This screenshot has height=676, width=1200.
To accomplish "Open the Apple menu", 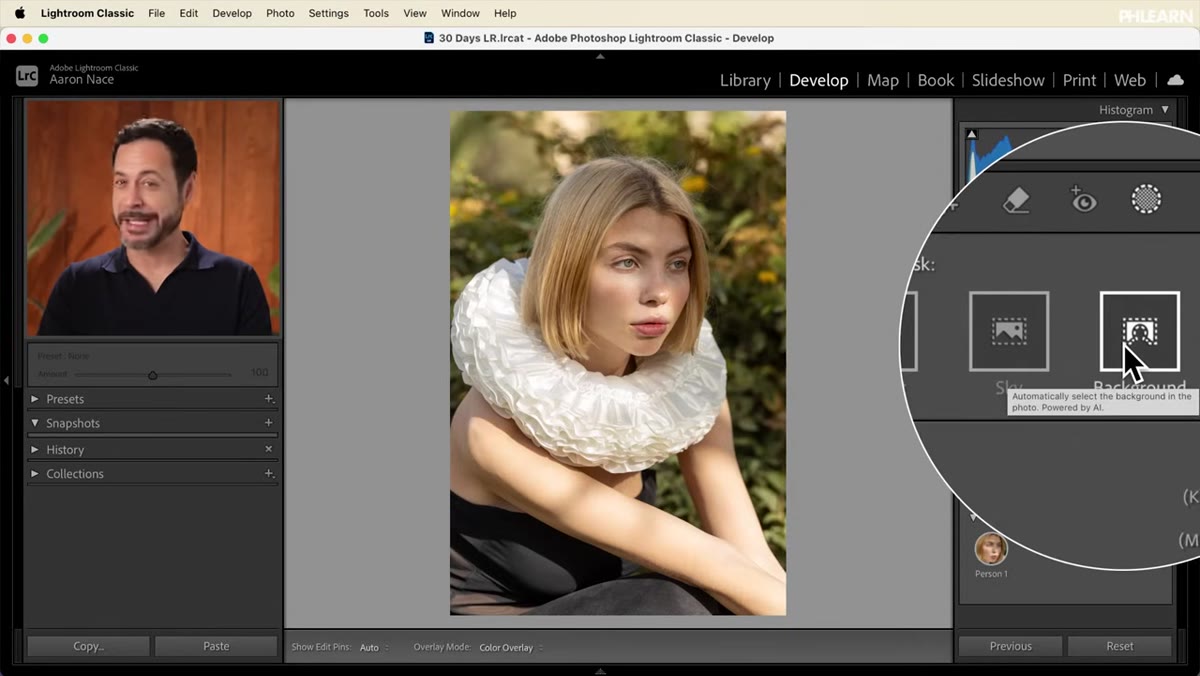I will click(19, 13).
